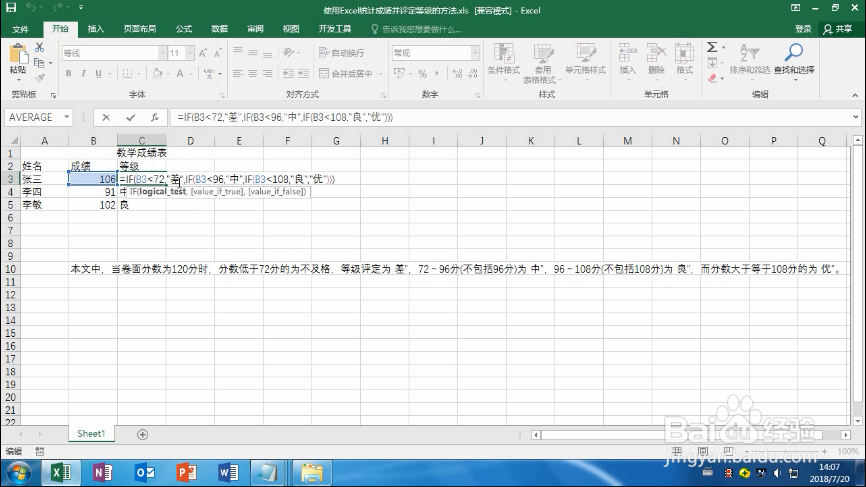This screenshot has width=866, height=487.
Task: Click the Tell Me search box
Action: [x=417, y=29]
